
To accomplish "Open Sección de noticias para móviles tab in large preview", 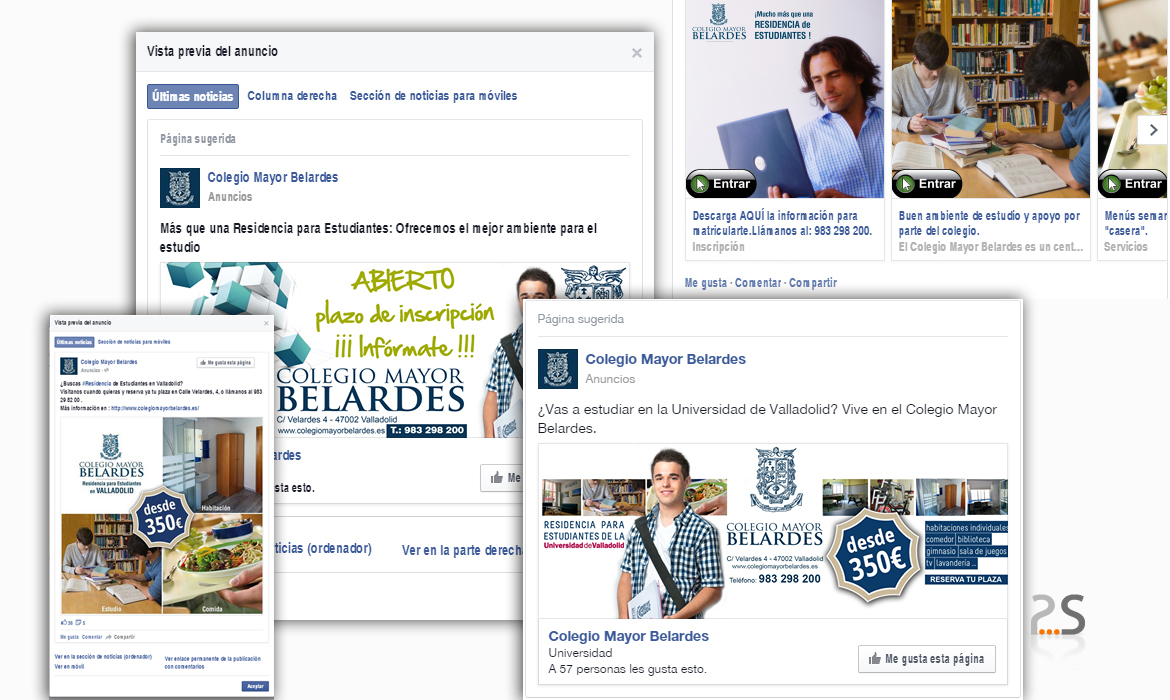I will [433, 97].
